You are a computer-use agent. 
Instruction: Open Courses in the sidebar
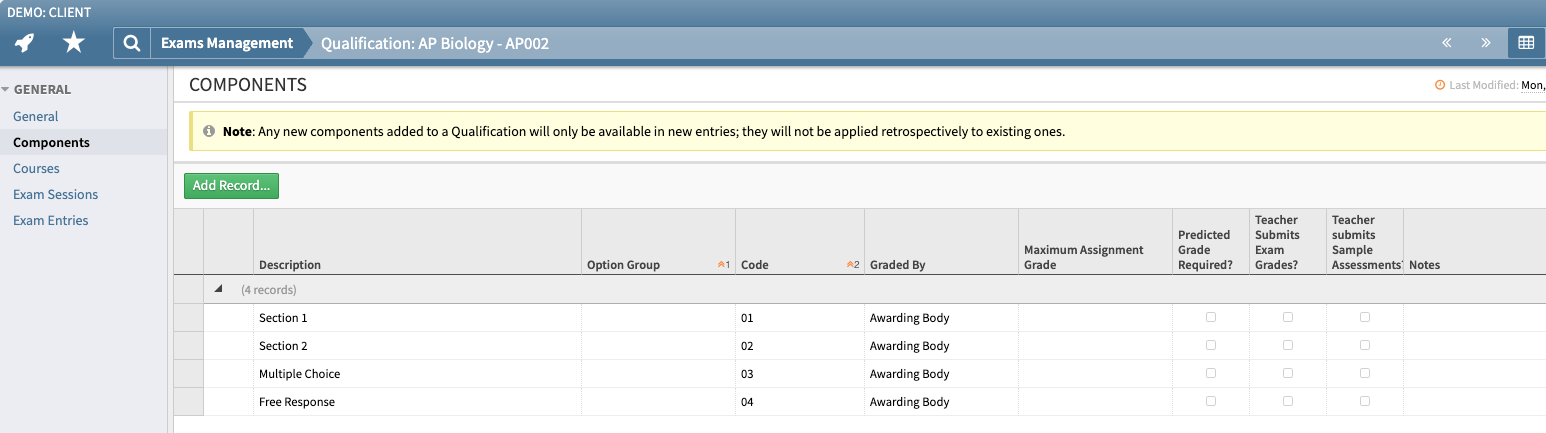point(36,168)
